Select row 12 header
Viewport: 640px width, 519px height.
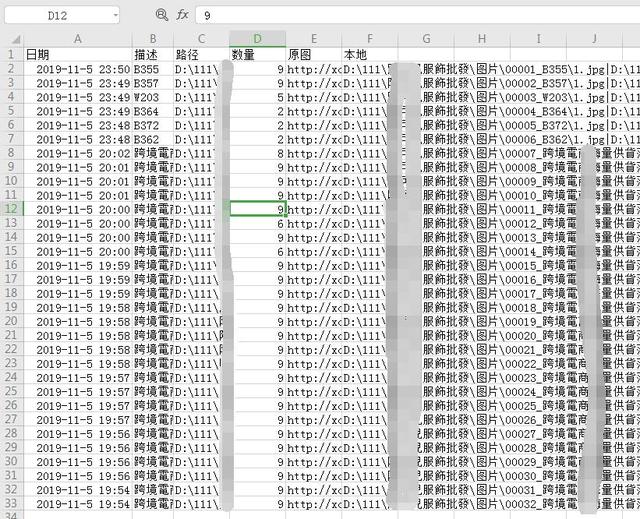[x=11, y=209]
